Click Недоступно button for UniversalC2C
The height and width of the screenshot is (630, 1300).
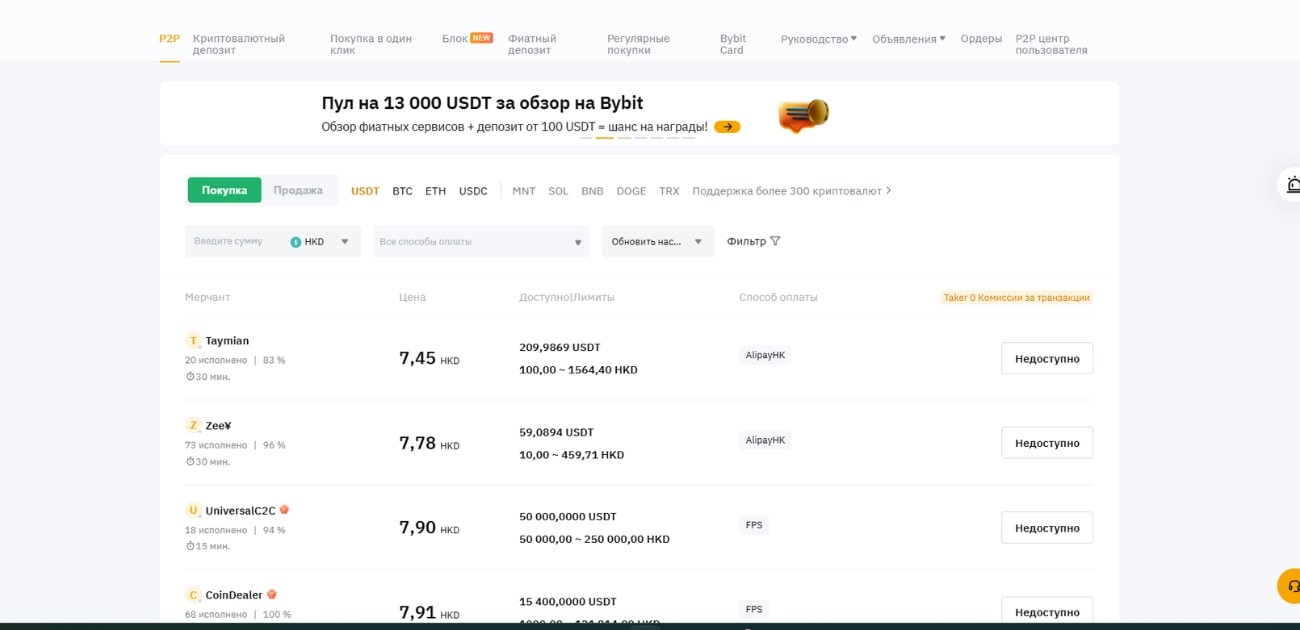(x=1047, y=527)
